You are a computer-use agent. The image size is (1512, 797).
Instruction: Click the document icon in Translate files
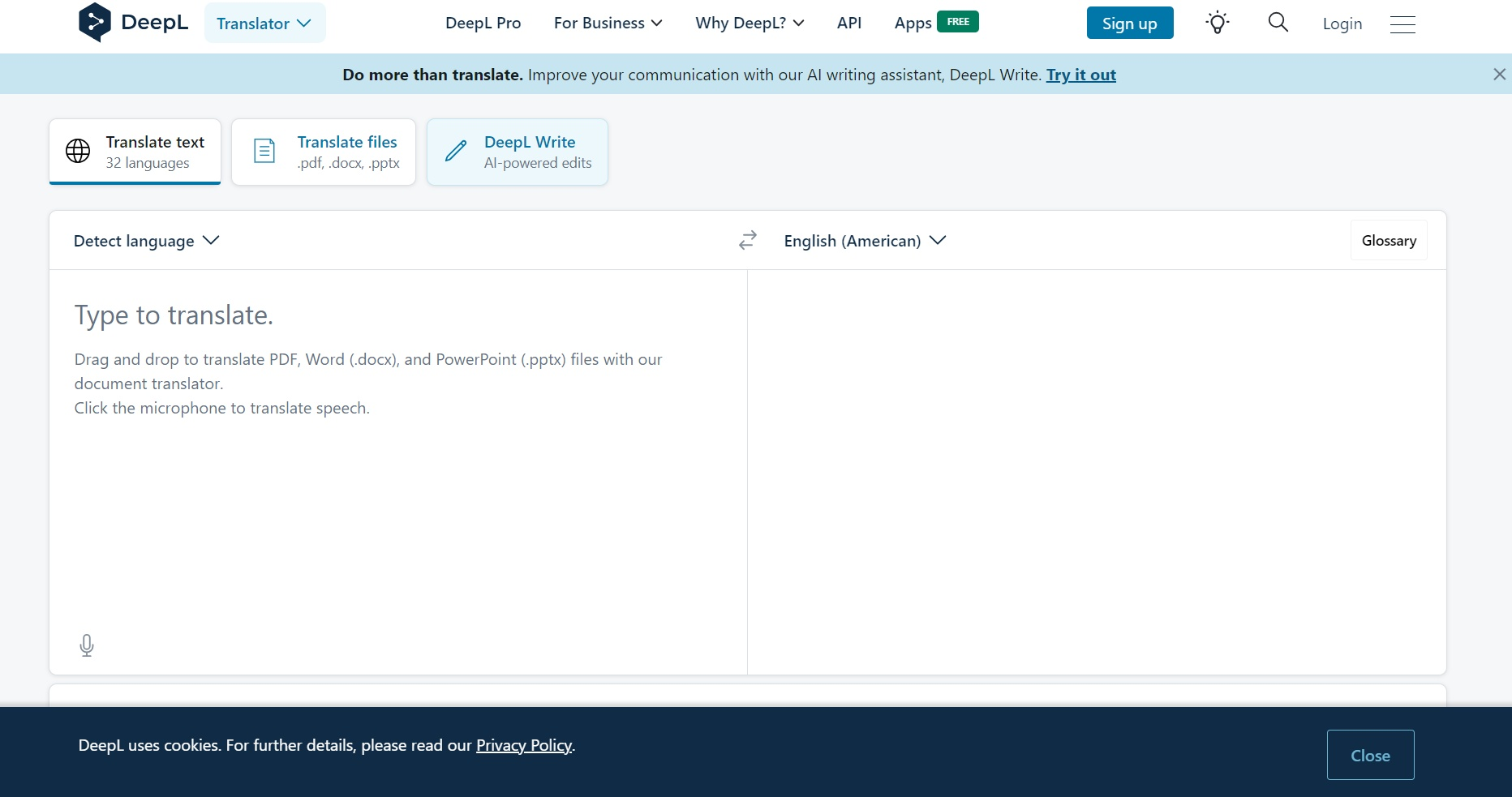264,151
